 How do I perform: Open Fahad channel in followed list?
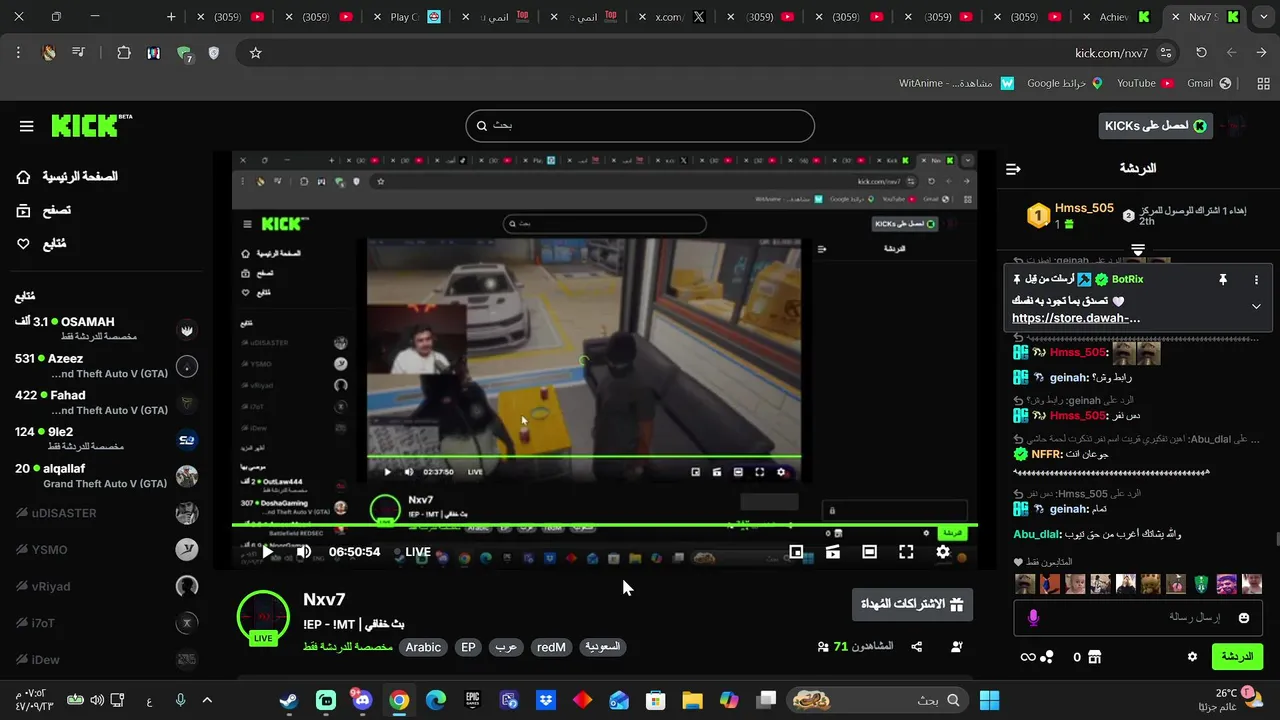point(105,403)
